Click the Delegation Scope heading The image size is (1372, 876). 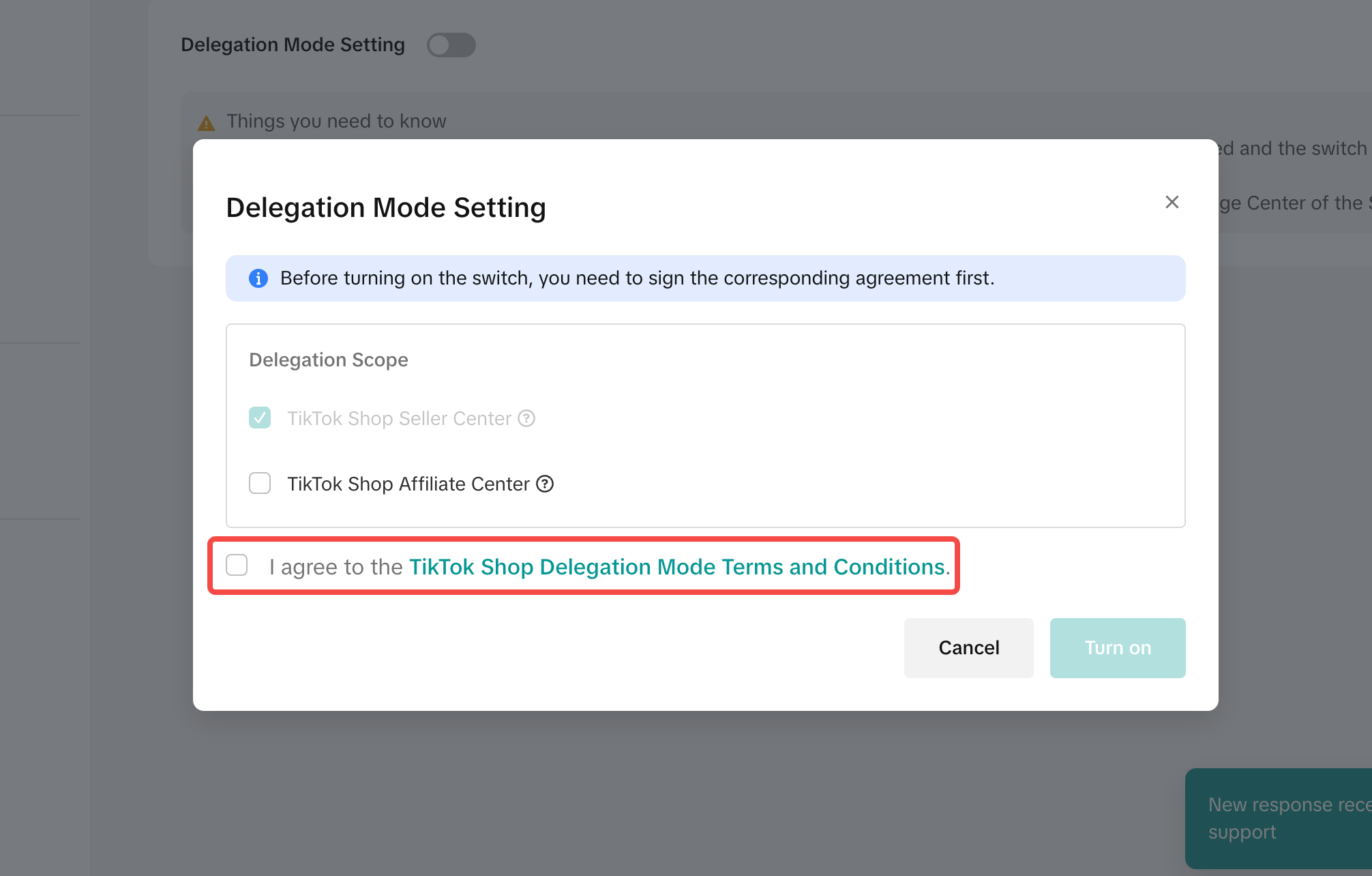point(329,360)
